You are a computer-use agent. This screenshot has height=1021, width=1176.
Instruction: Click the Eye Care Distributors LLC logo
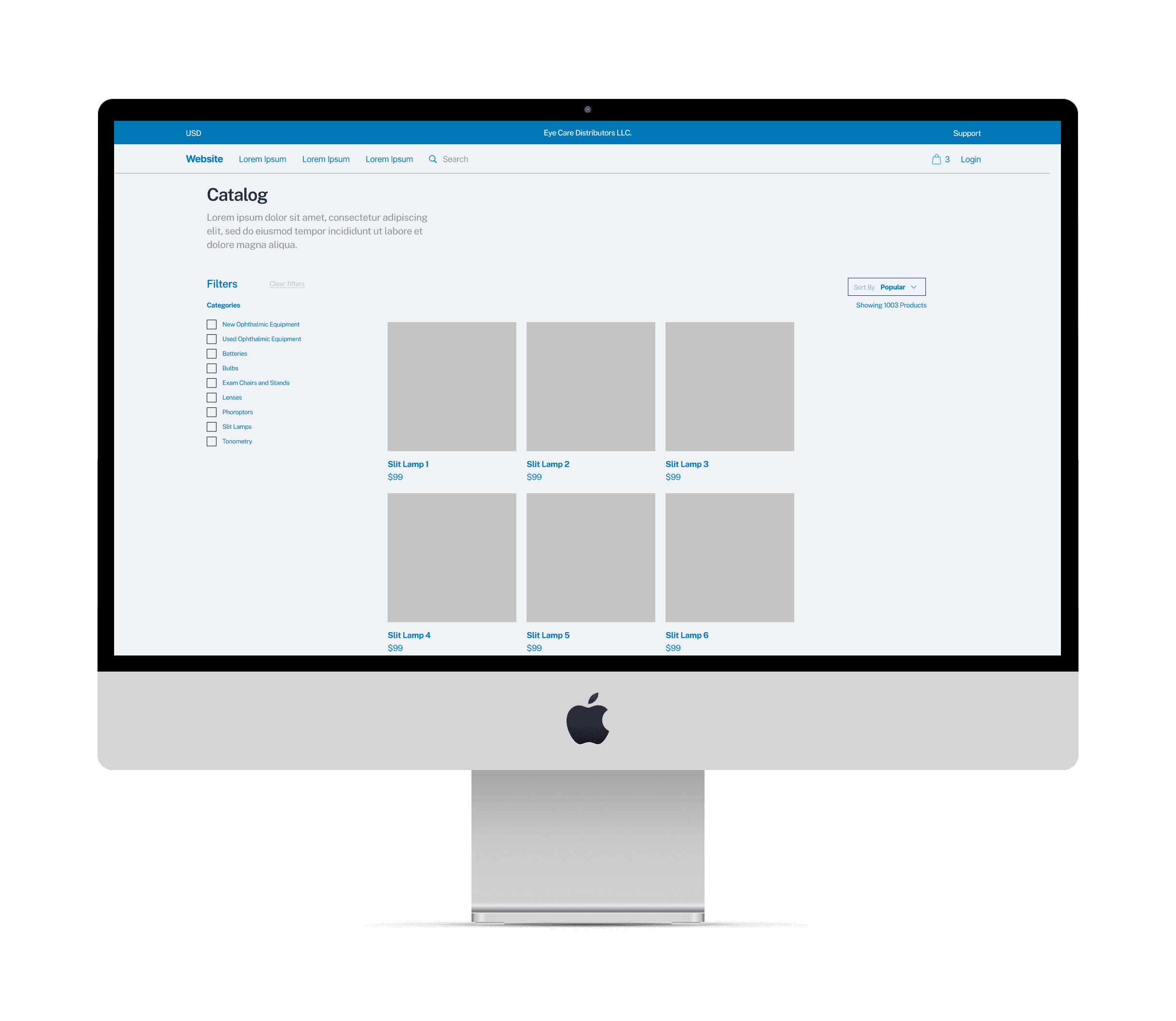pos(588,133)
